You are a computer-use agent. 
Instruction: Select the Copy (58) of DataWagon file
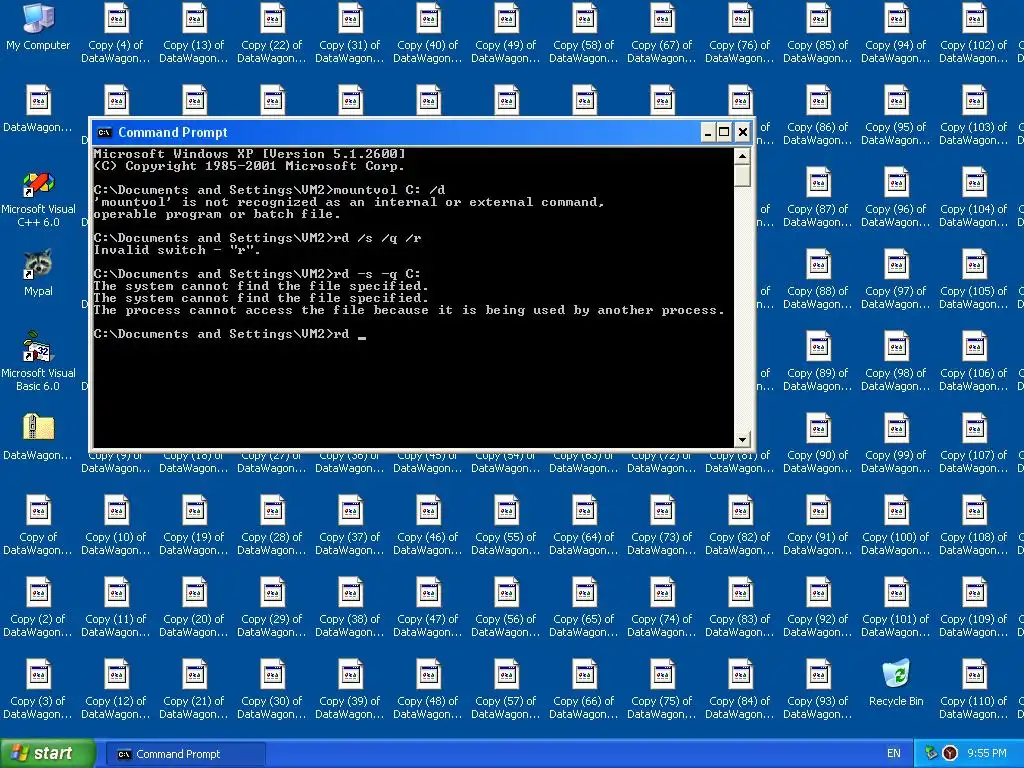[584, 33]
